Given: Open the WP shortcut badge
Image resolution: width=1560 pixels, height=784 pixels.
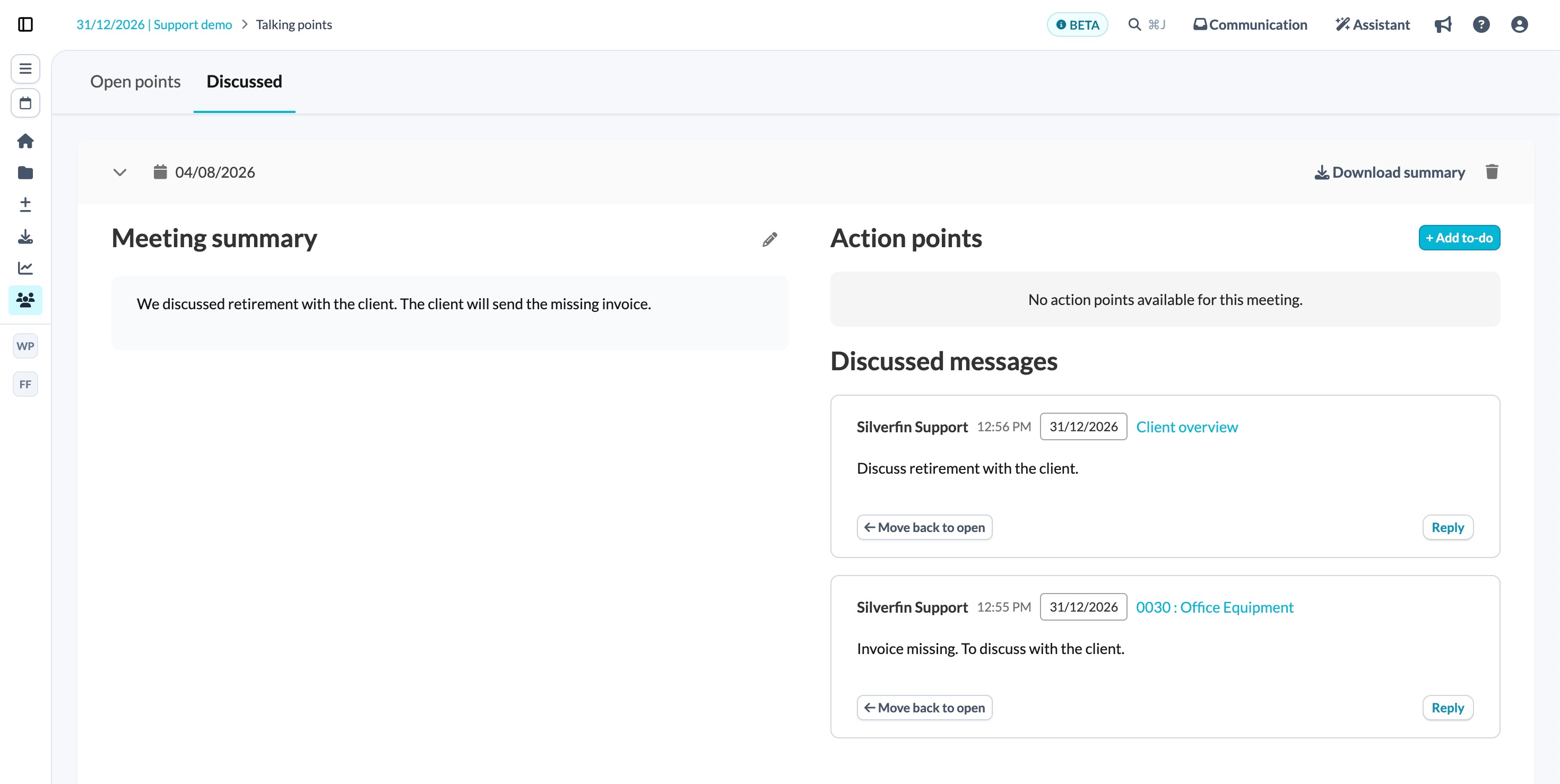Looking at the screenshot, I should [25, 346].
